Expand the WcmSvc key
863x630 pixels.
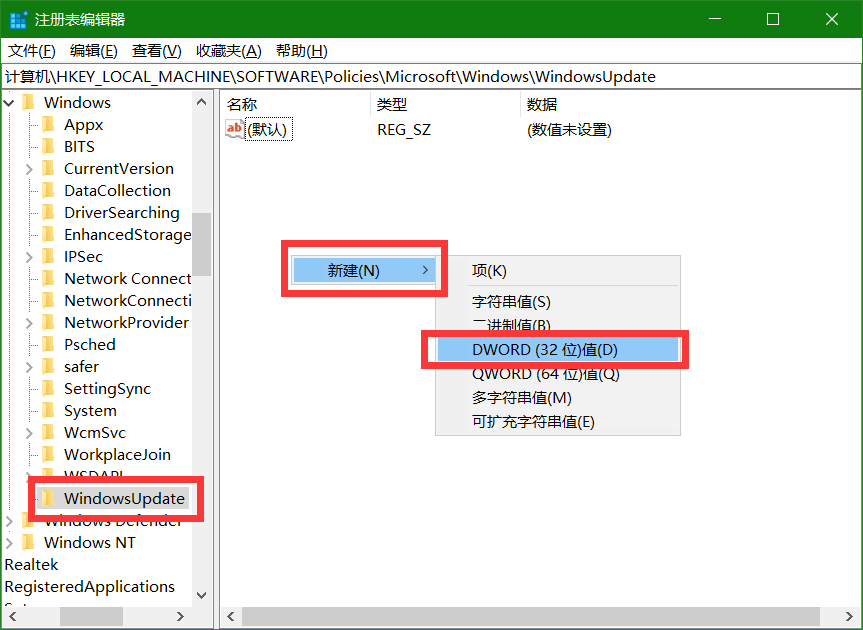tap(29, 433)
